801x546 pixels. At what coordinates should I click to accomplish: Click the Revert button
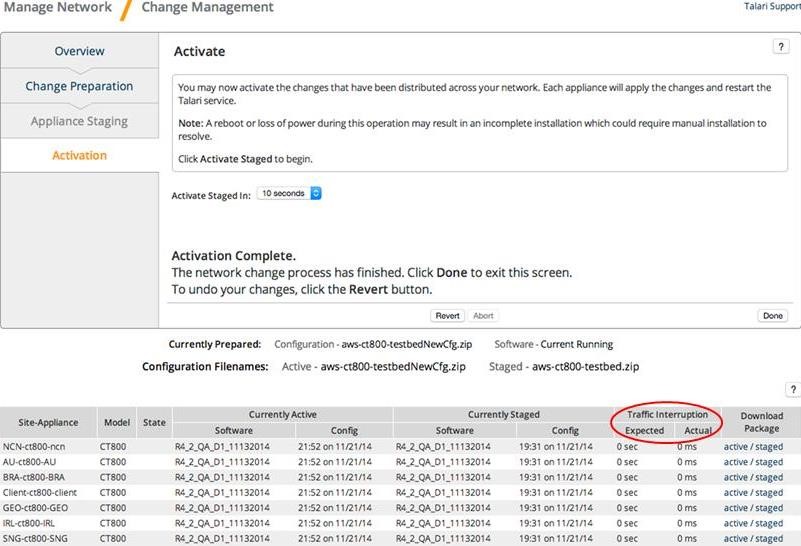click(x=447, y=316)
